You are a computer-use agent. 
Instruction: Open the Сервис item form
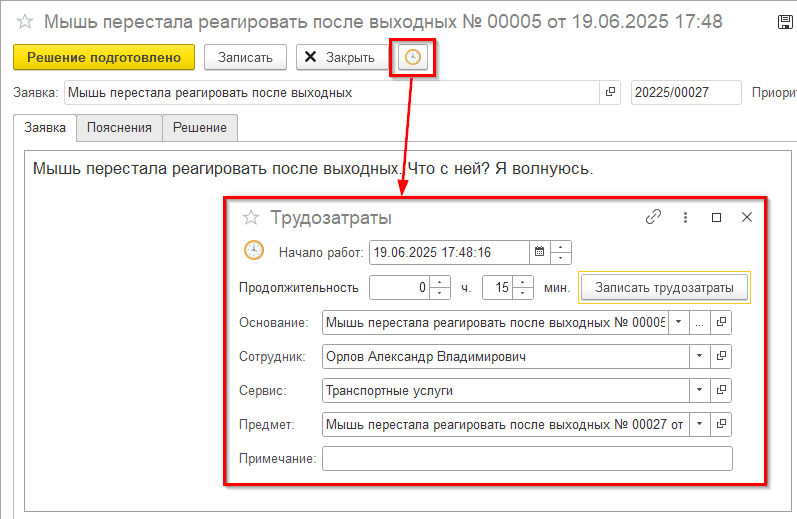click(721, 390)
